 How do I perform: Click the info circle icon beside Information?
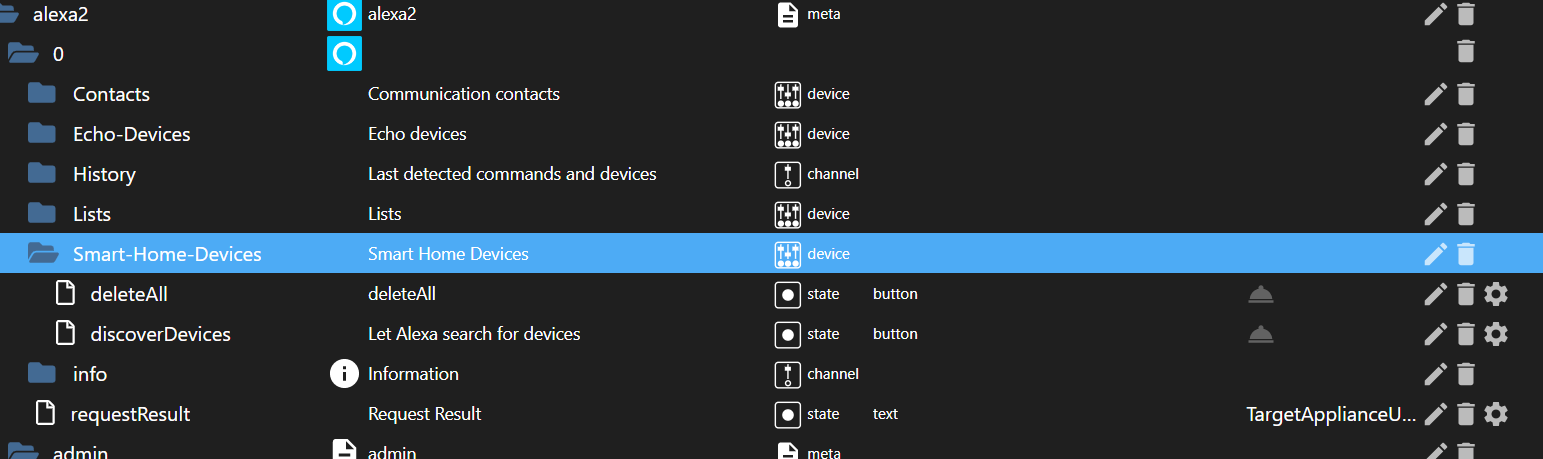click(344, 374)
